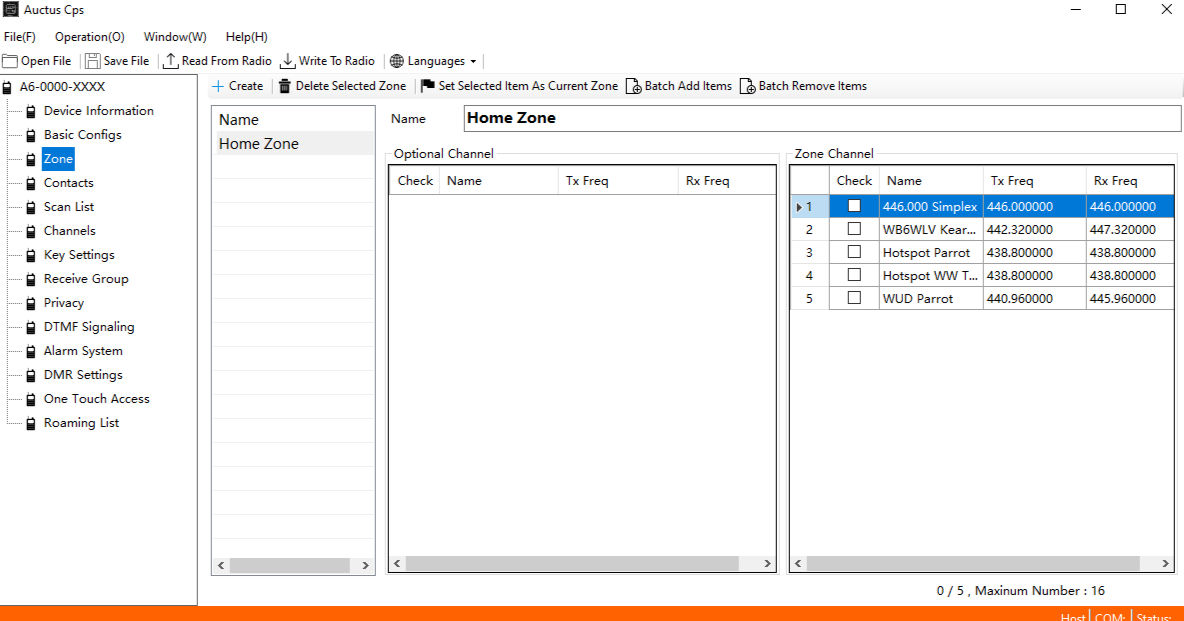Viewport: 1184px width, 621px height.
Task: Open the Help(H) menu
Action: click(246, 37)
